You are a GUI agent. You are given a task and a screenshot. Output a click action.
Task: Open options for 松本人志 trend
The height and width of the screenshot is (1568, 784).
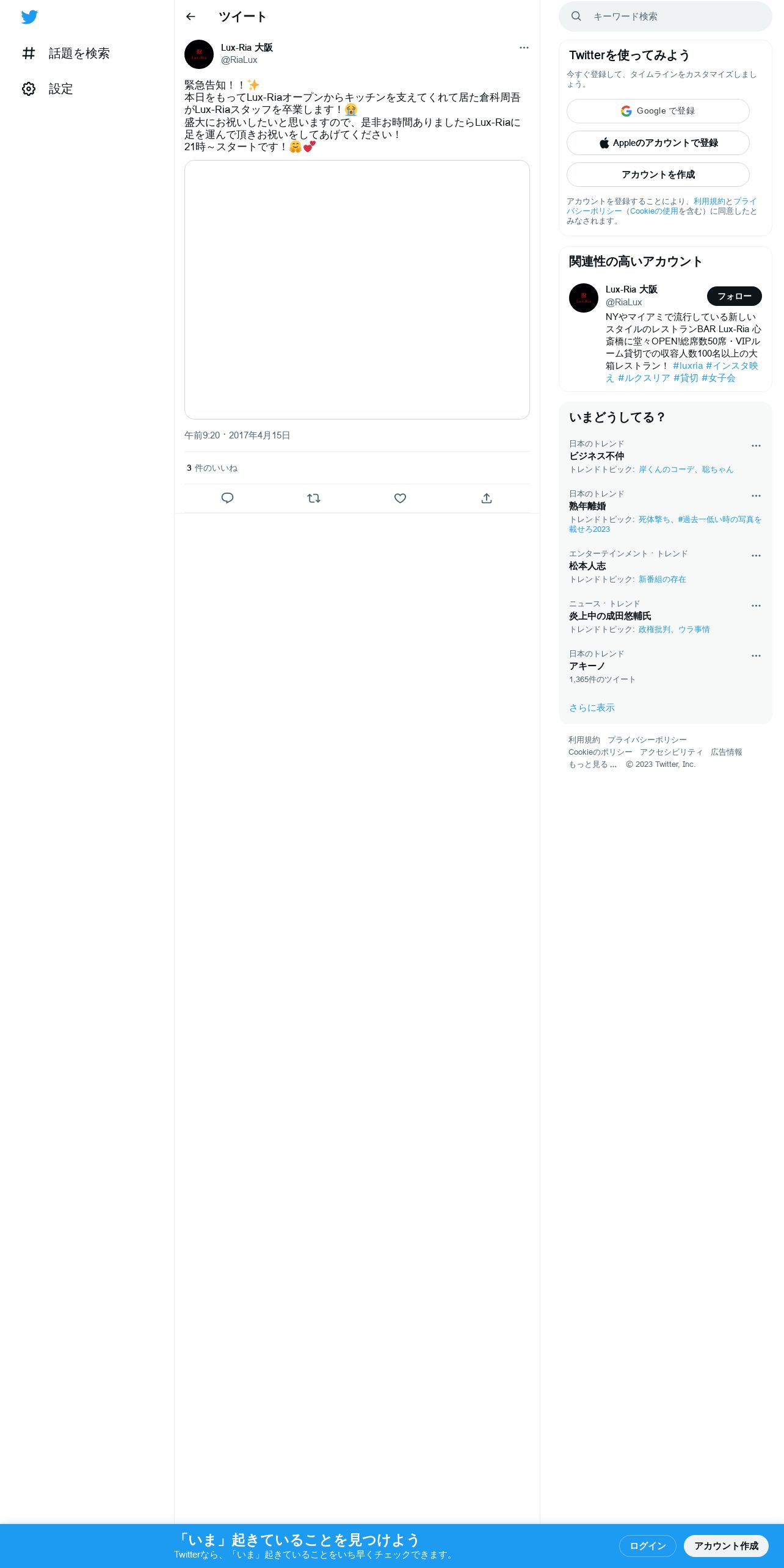pos(756,556)
